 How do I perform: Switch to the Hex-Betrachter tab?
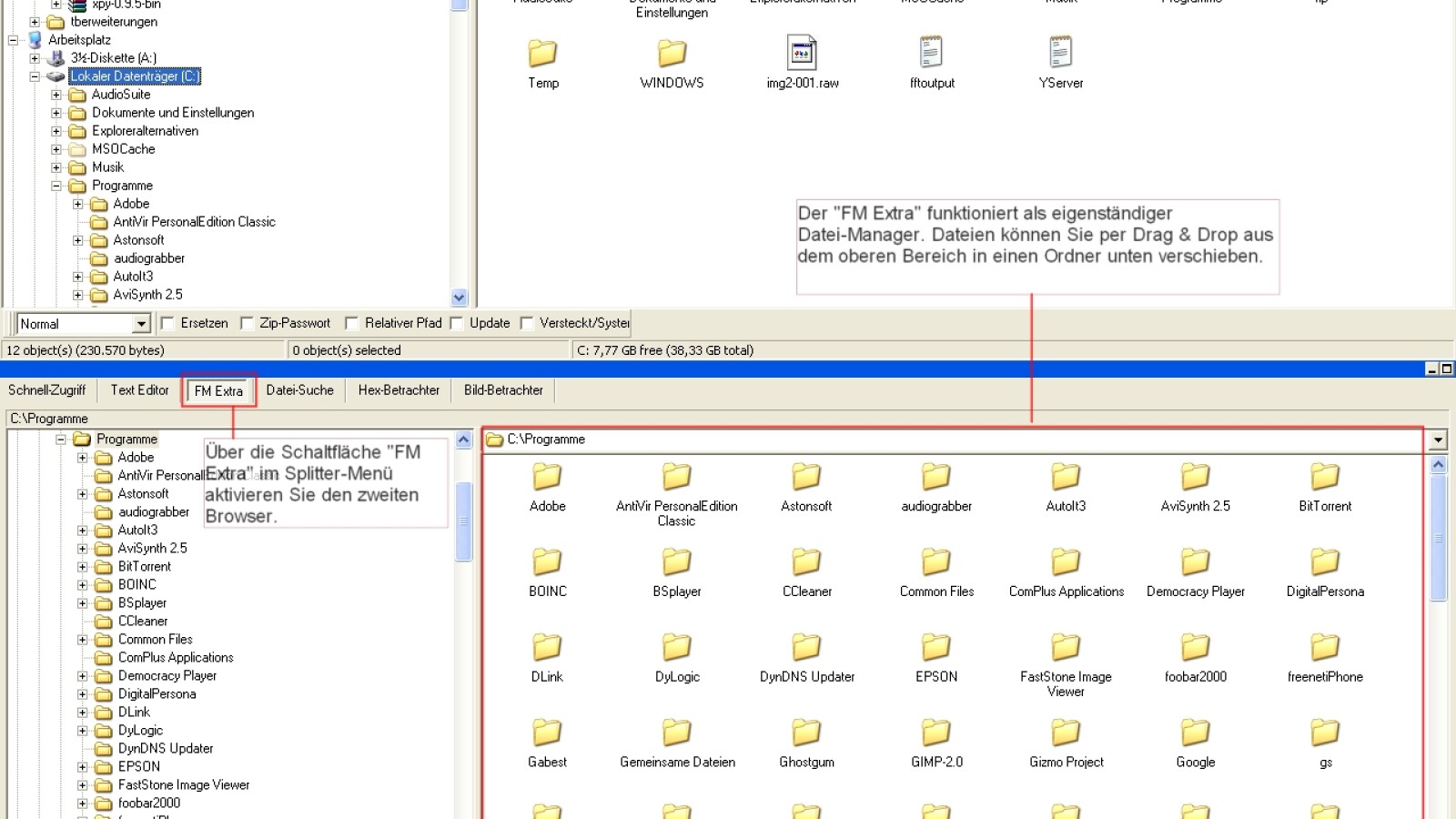point(398,390)
